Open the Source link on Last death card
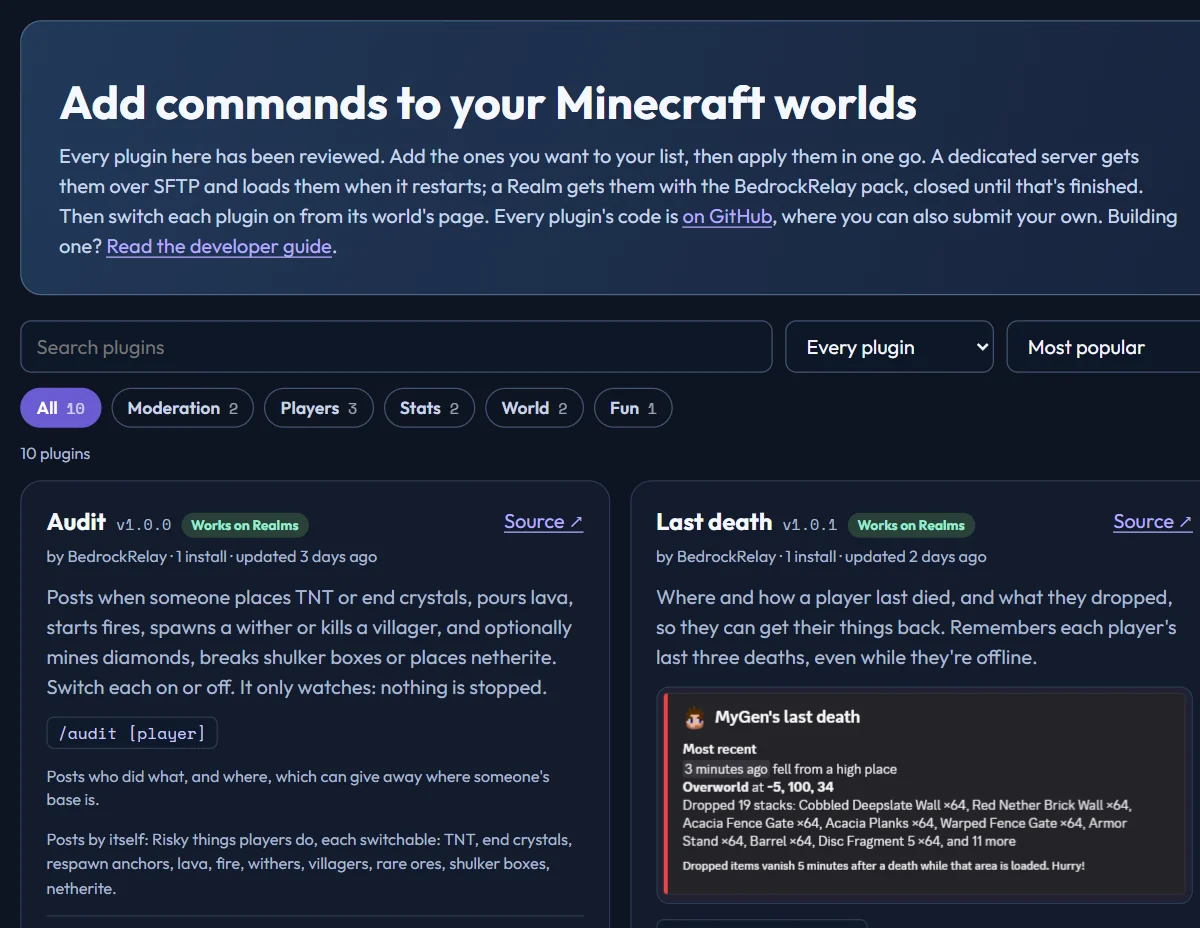The image size is (1200, 928). point(1152,521)
